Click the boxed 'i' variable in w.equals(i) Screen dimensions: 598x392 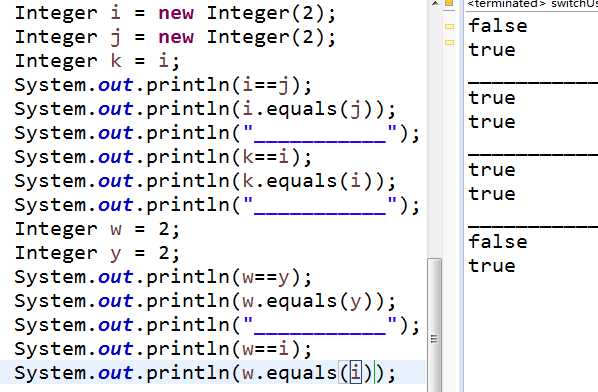(355, 373)
